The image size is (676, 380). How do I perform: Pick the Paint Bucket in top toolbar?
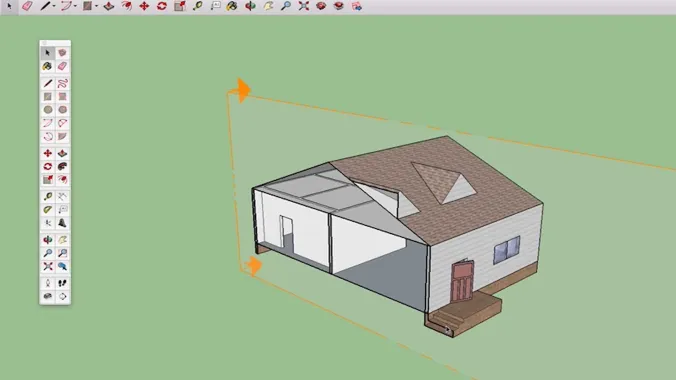coord(232,6)
